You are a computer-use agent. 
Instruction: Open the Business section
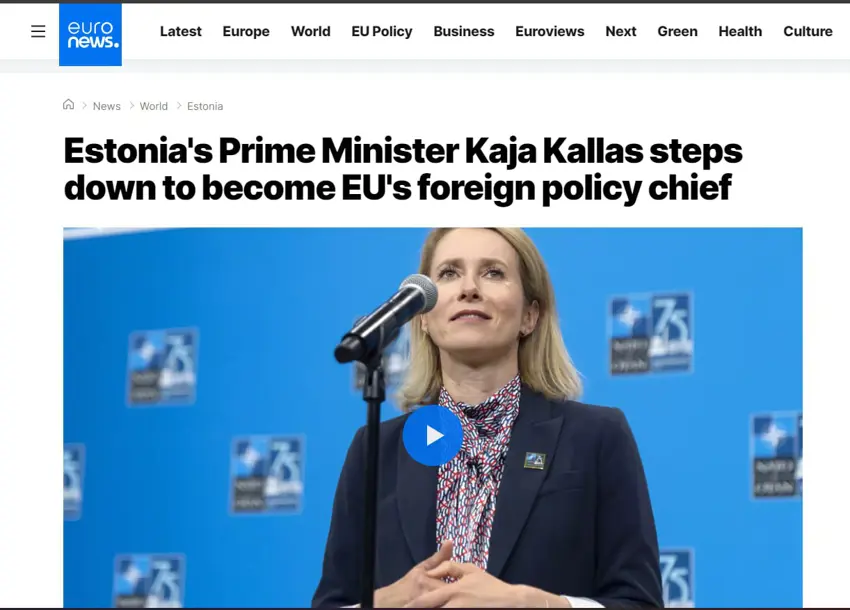pos(463,31)
